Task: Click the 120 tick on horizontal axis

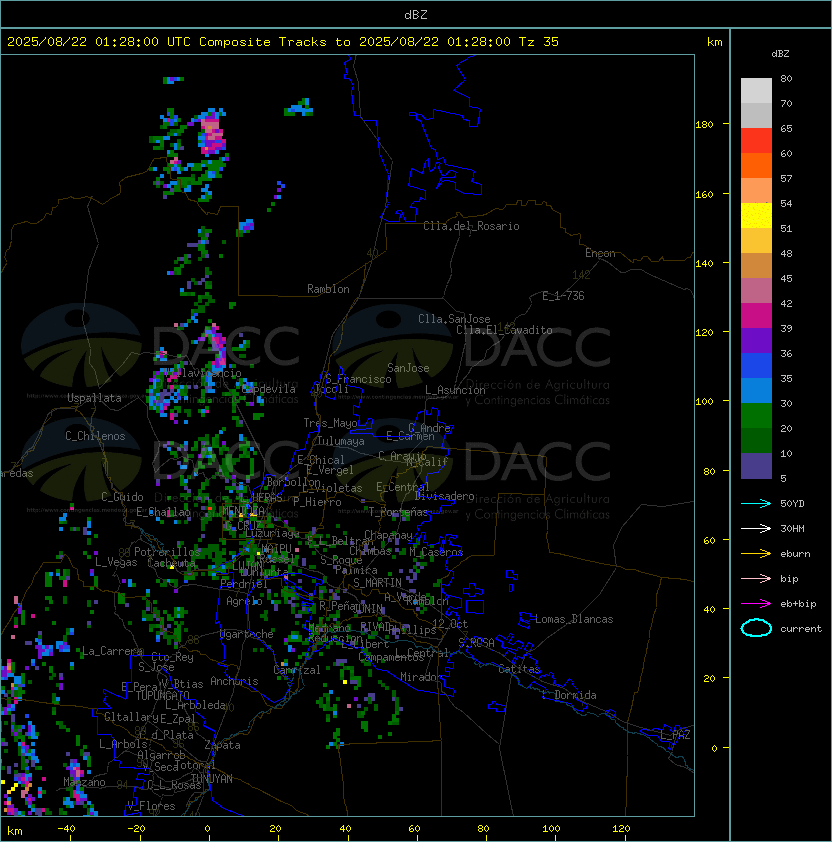Action: point(621,829)
